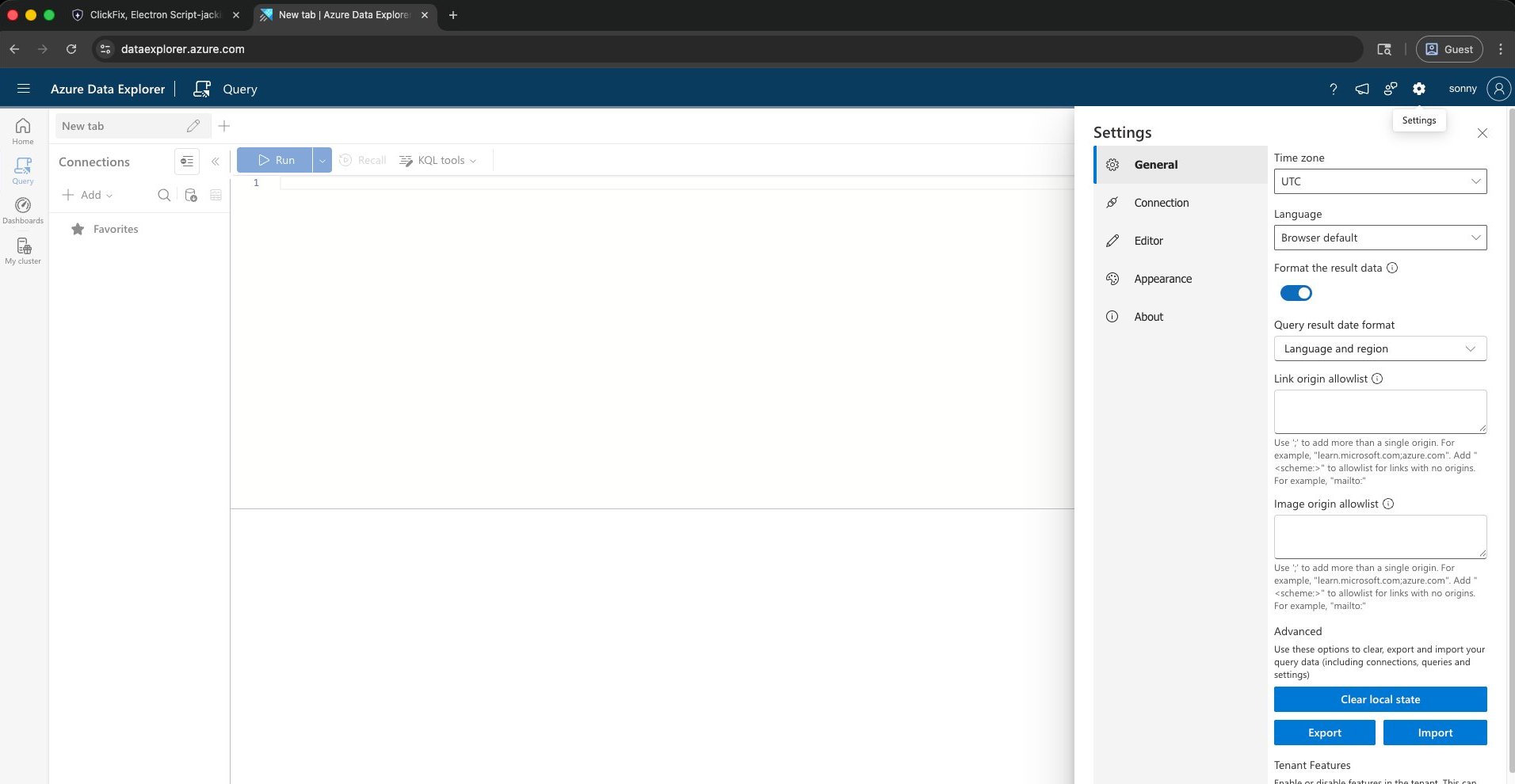Open the hamburger navigation menu

(24, 89)
